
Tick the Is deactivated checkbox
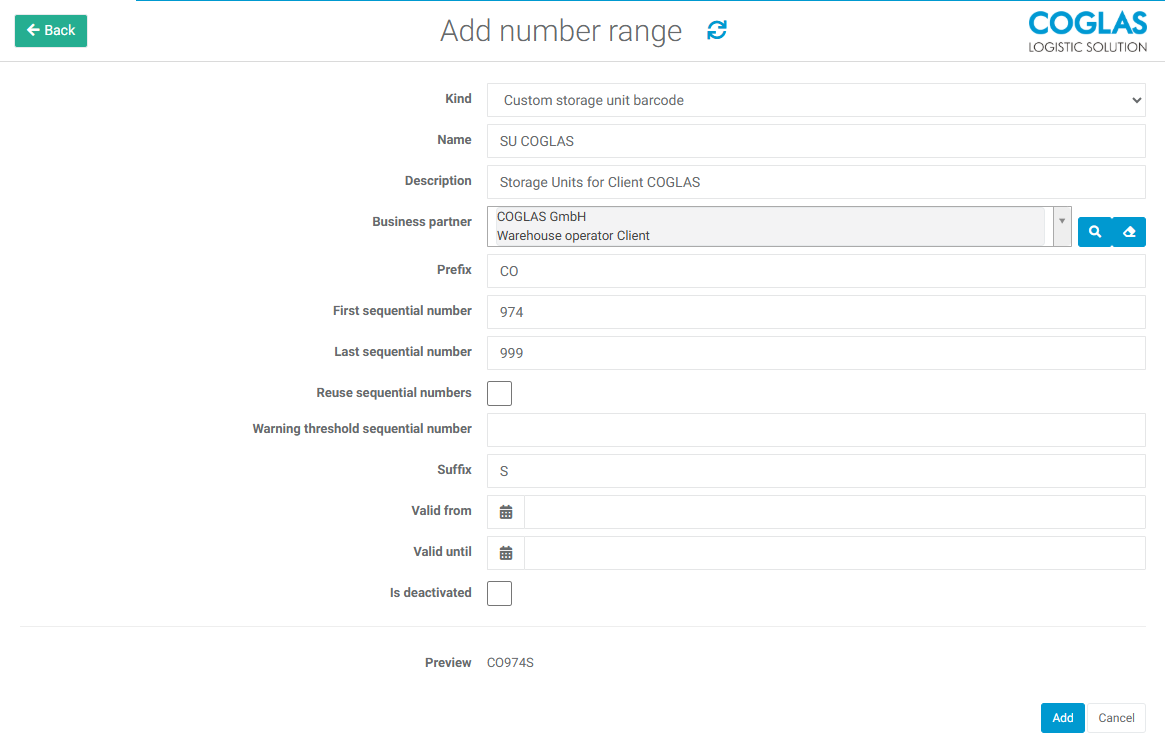pos(499,593)
